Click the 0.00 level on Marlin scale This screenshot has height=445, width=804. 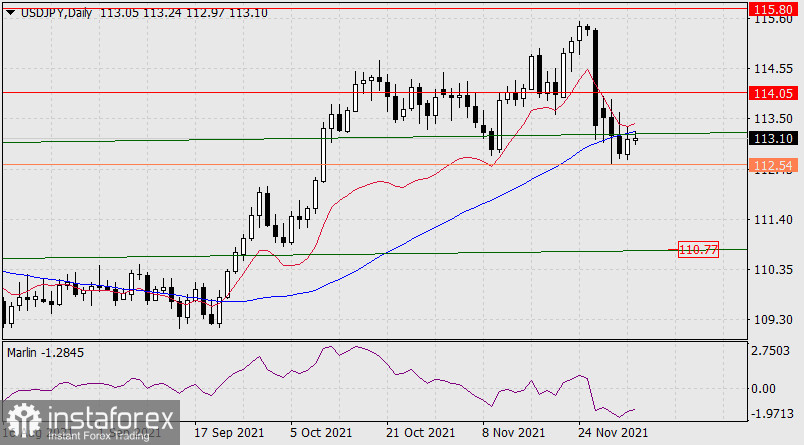click(765, 388)
